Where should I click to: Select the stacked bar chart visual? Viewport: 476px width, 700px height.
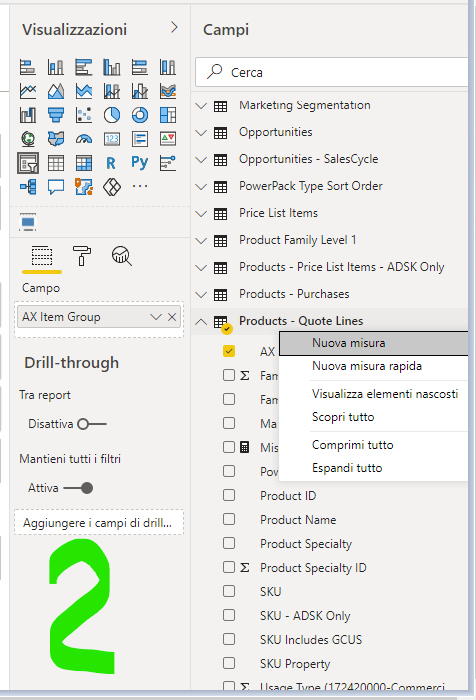[x=28, y=67]
